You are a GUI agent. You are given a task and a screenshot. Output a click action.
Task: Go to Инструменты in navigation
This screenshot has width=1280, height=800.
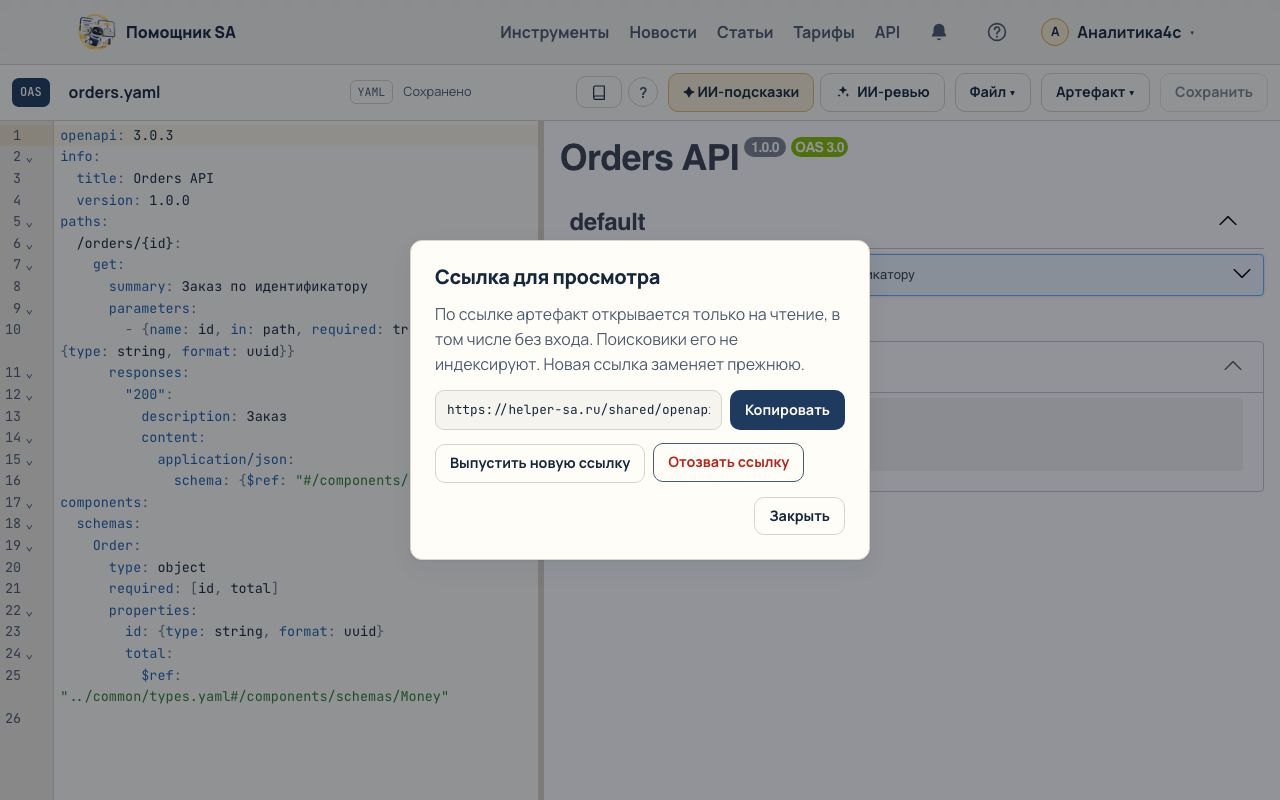coord(554,32)
